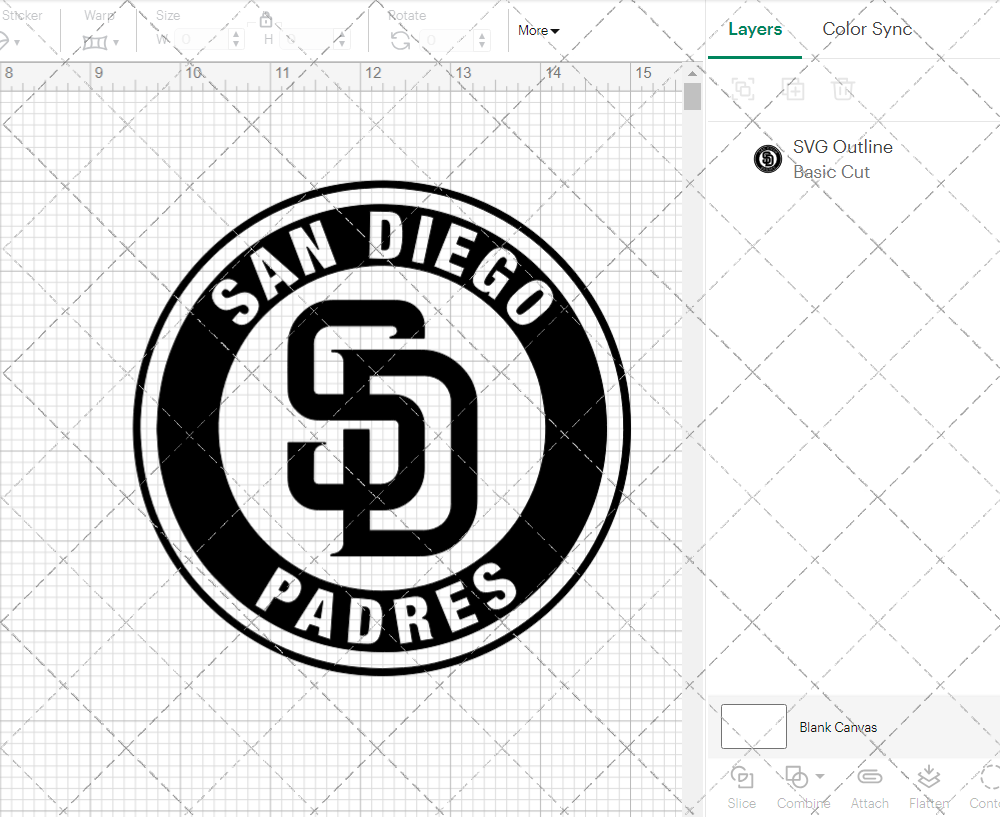Image resolution: width=1000 pixels, height=817 pixels.
Task: Click the Rotate circular arrows icon
Action: pos(401,41)
